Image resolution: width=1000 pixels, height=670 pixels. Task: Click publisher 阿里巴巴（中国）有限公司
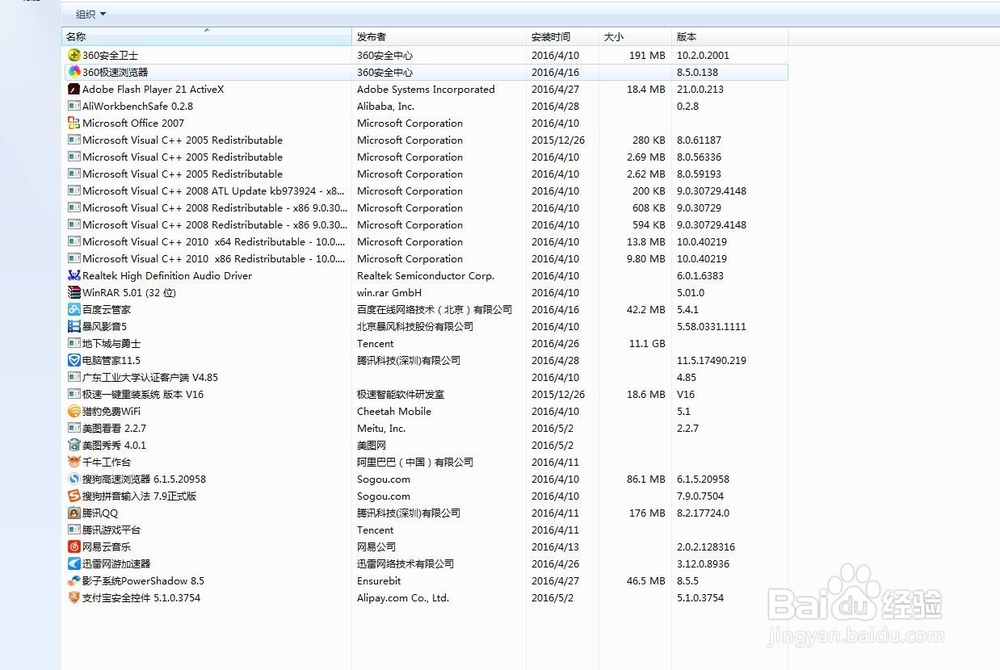pyautogui.click(x=415, y=462)
